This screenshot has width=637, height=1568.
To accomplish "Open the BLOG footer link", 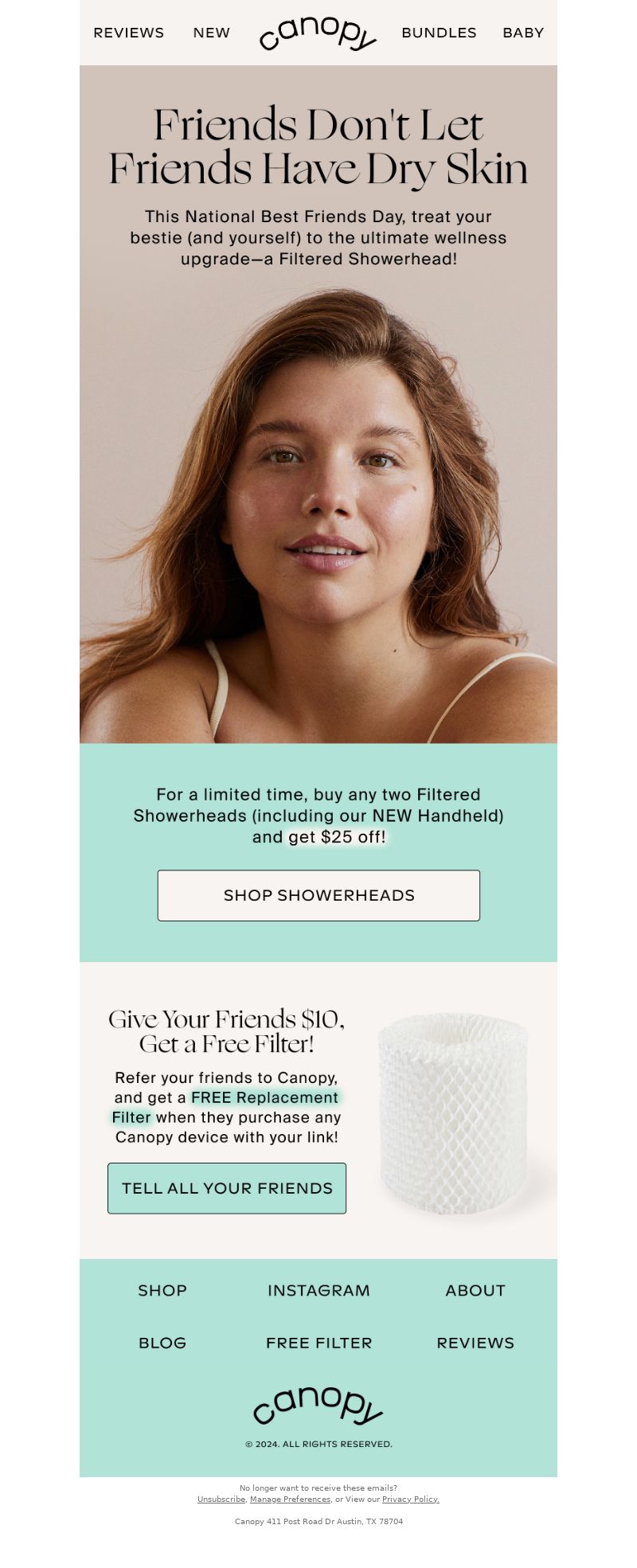I will click(162, 1343).
